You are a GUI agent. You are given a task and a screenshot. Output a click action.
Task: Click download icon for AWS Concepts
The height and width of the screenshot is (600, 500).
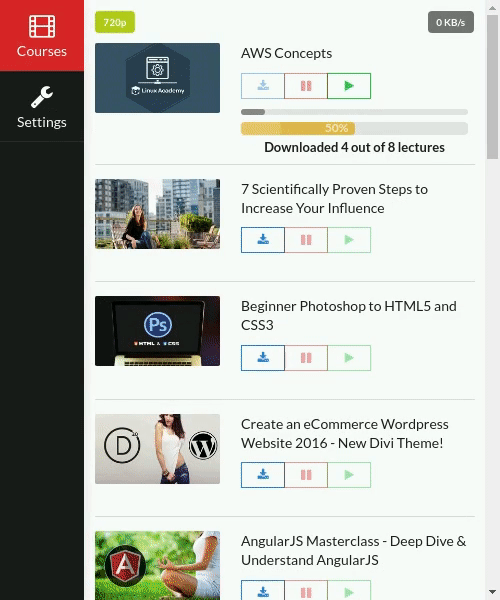click(x=263, y=86)
